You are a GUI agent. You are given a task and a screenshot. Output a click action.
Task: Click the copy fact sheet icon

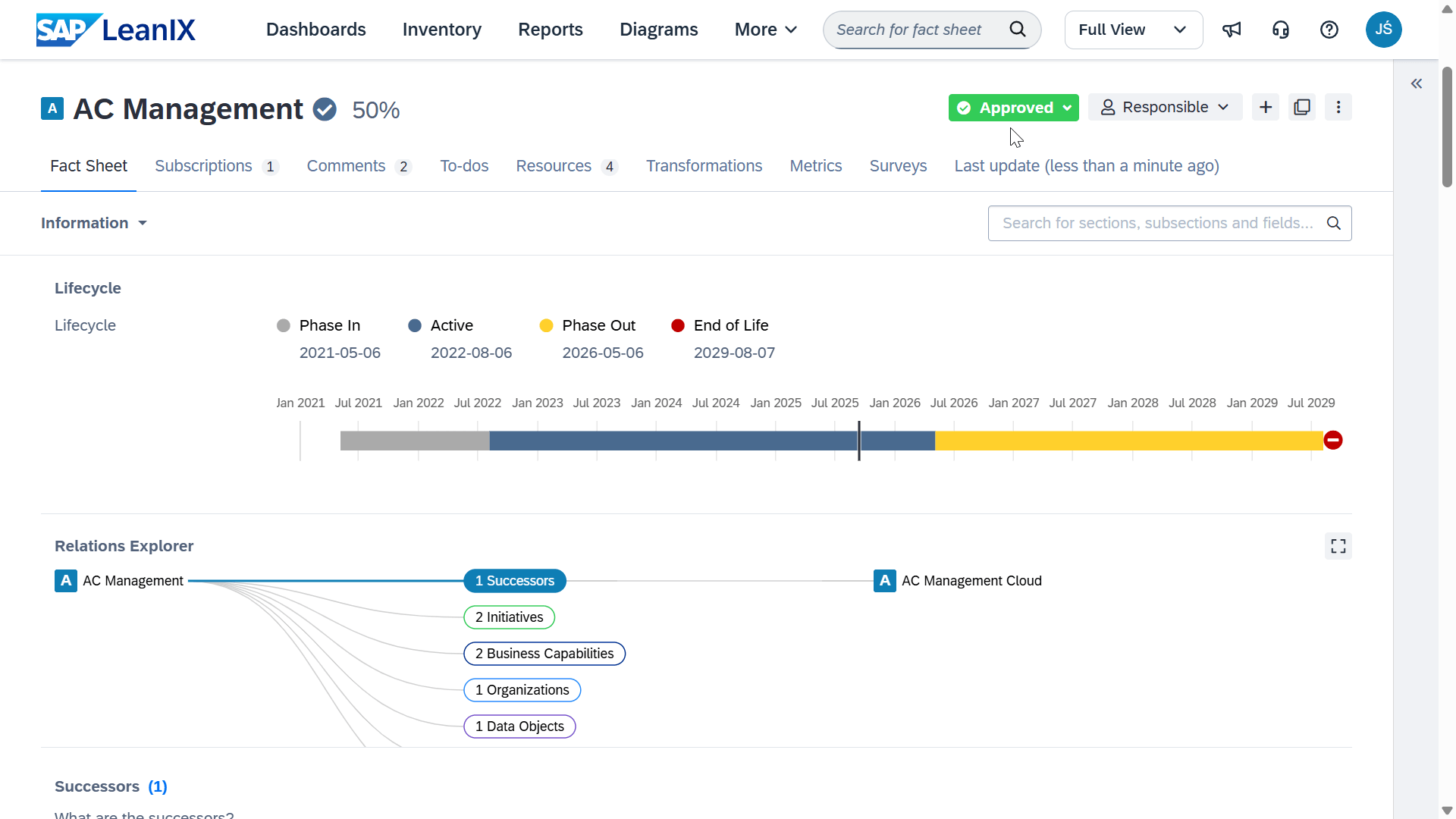tap(1302, 107)
